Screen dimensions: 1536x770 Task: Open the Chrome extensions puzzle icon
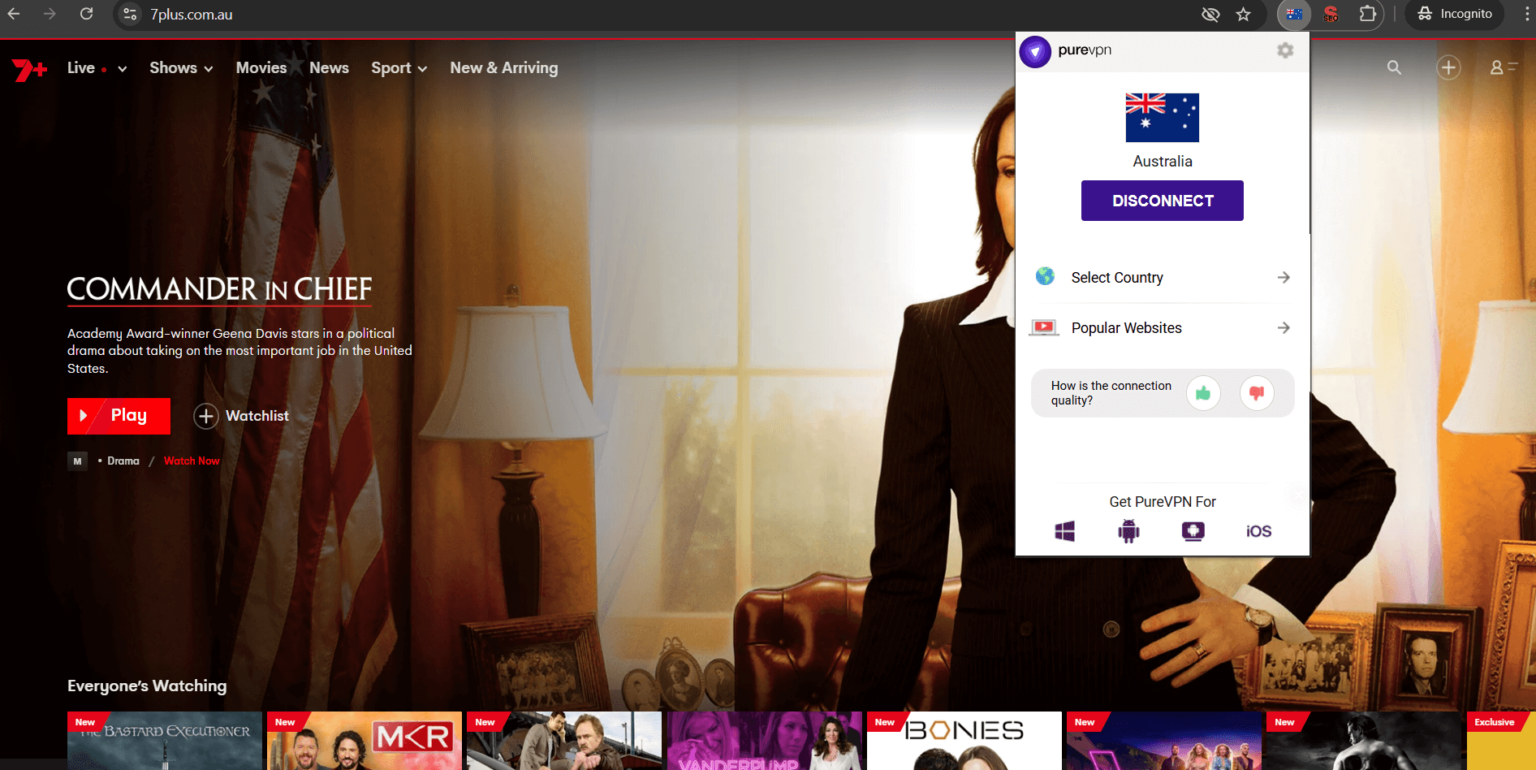tap(1367, 14)
